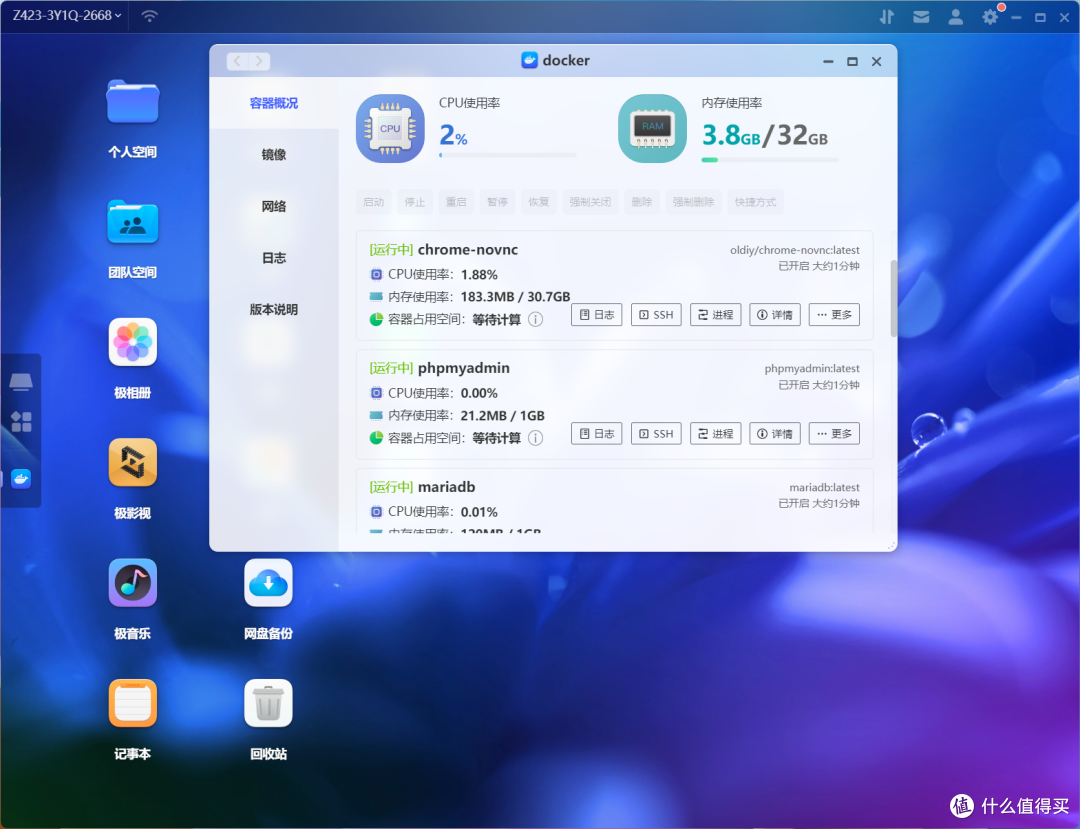1080x829 pixels.
Task: Open SSH for the chrome-novnc container
Action: (656, 315)
